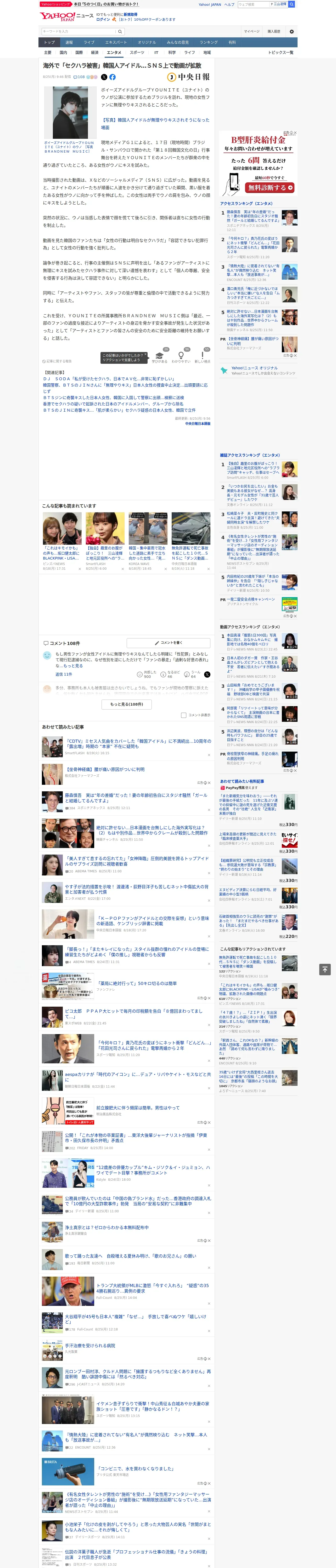This screenshot has width=336, height=1568.
Task: Open トピックス一覧 link
Action: point(281,53)
